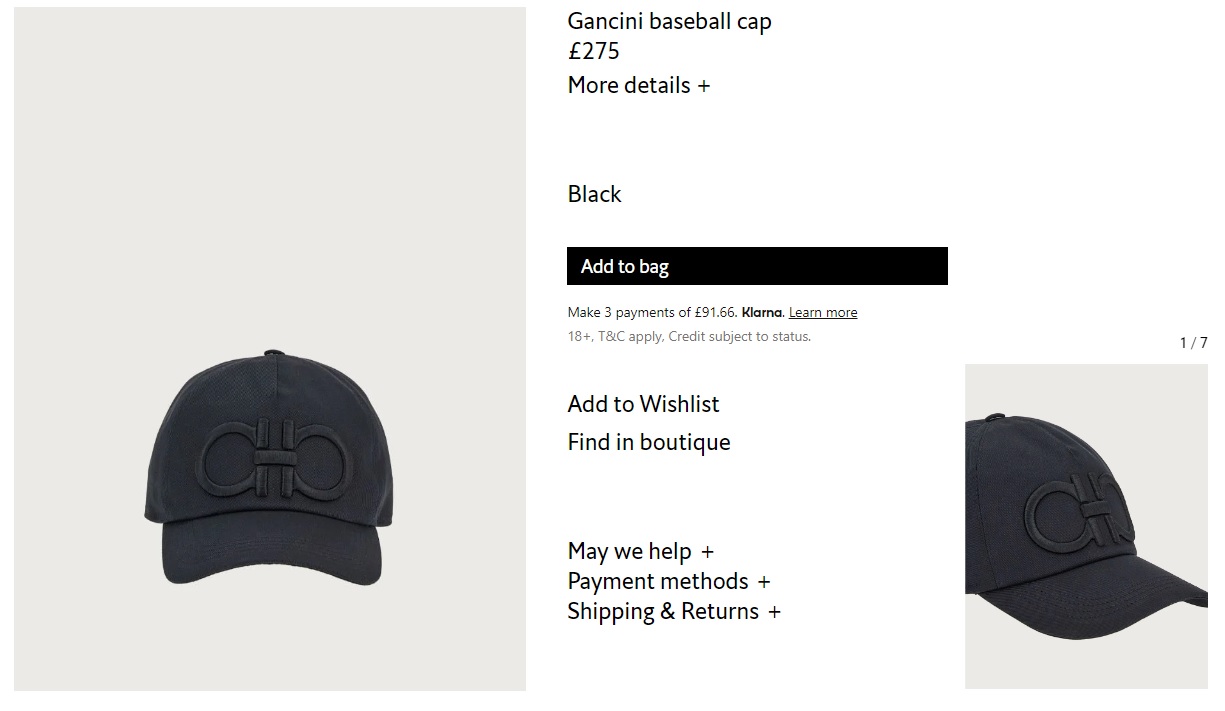The image size is (1225, 711).
Task: Click the £275 price
Action: click(593, 51)
